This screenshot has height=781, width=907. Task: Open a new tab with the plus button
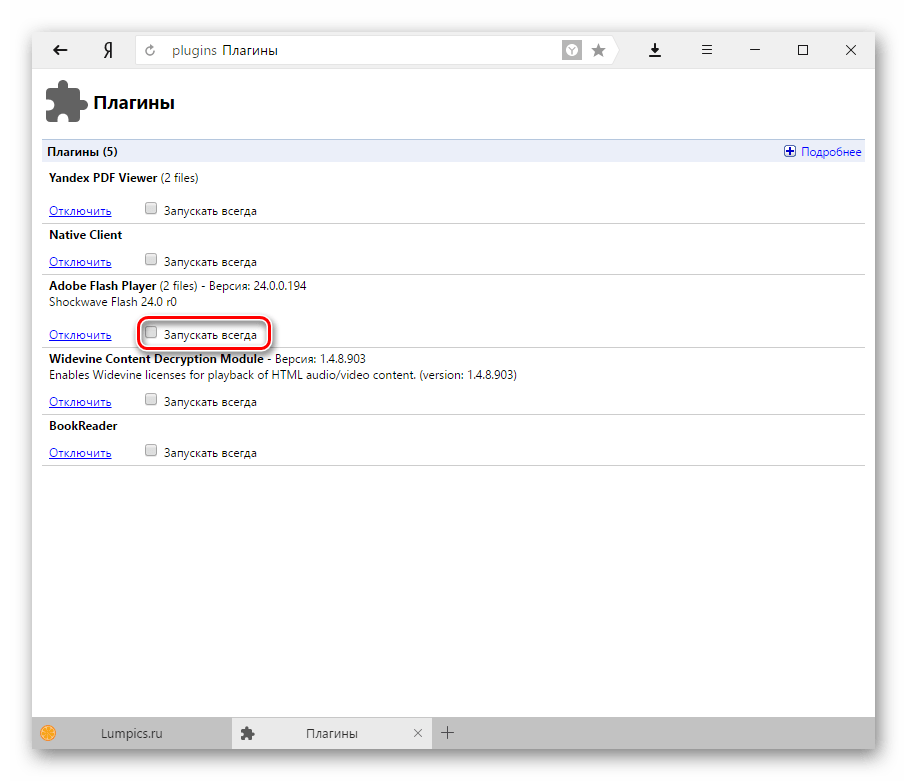pos(448,733)
